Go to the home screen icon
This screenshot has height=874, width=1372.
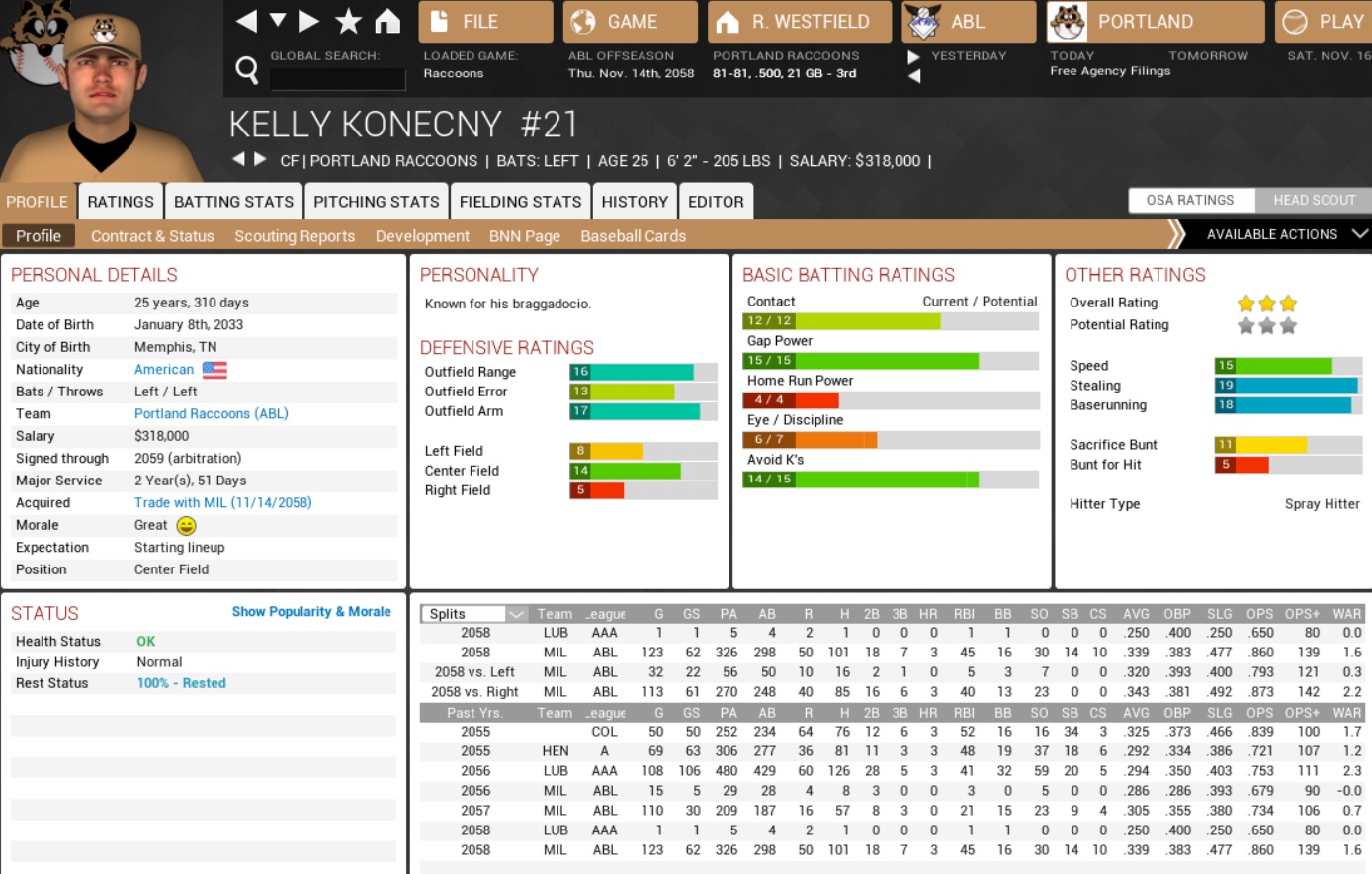pyautogui.click(x=387, y=21)
